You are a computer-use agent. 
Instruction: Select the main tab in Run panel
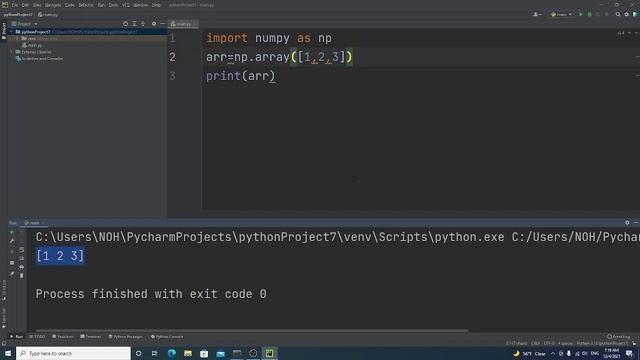pos(34,223)
